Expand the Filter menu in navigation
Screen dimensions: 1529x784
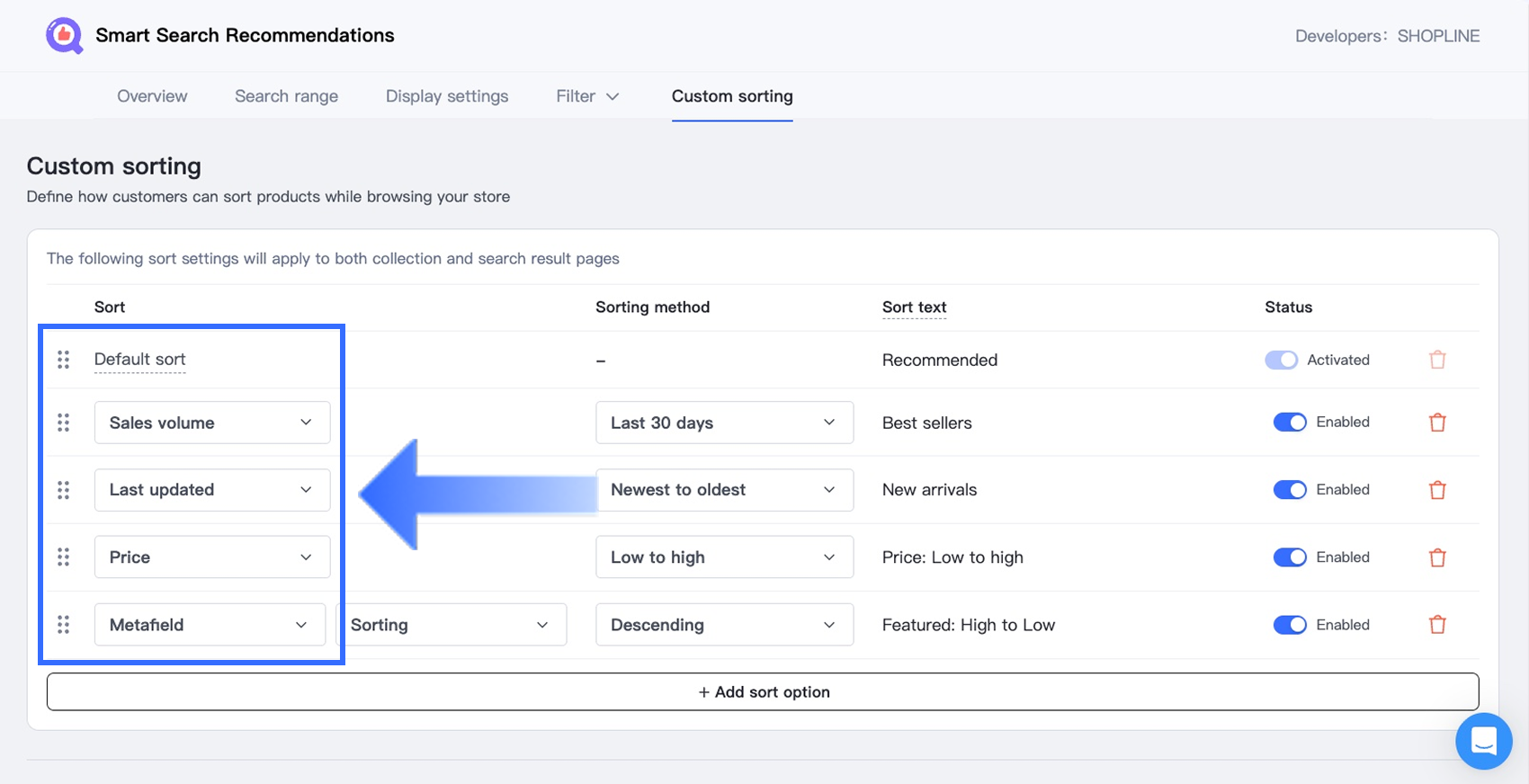pos(587,96)
